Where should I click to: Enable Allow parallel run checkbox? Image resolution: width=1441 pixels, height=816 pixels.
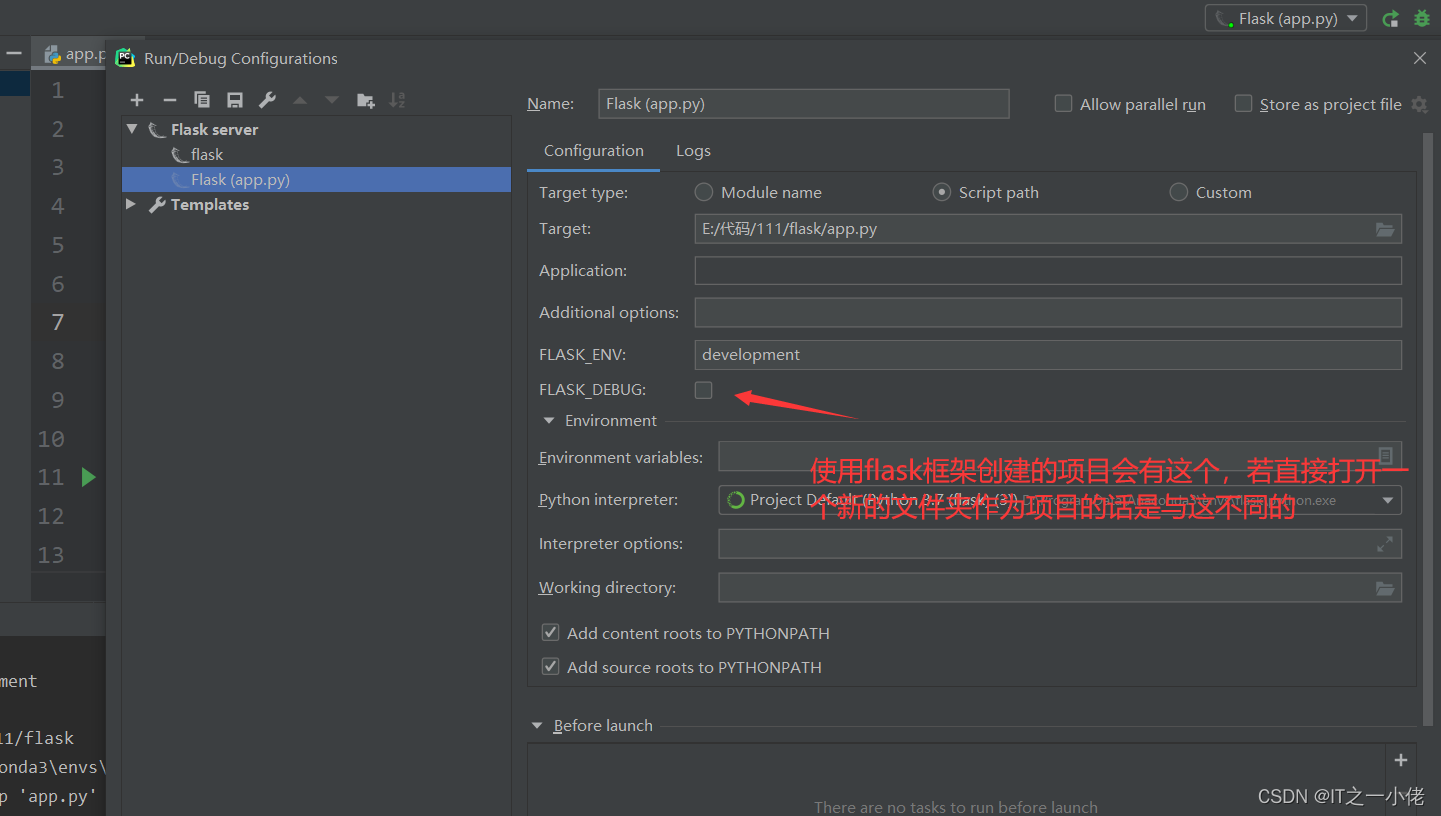pos(1064,104)
